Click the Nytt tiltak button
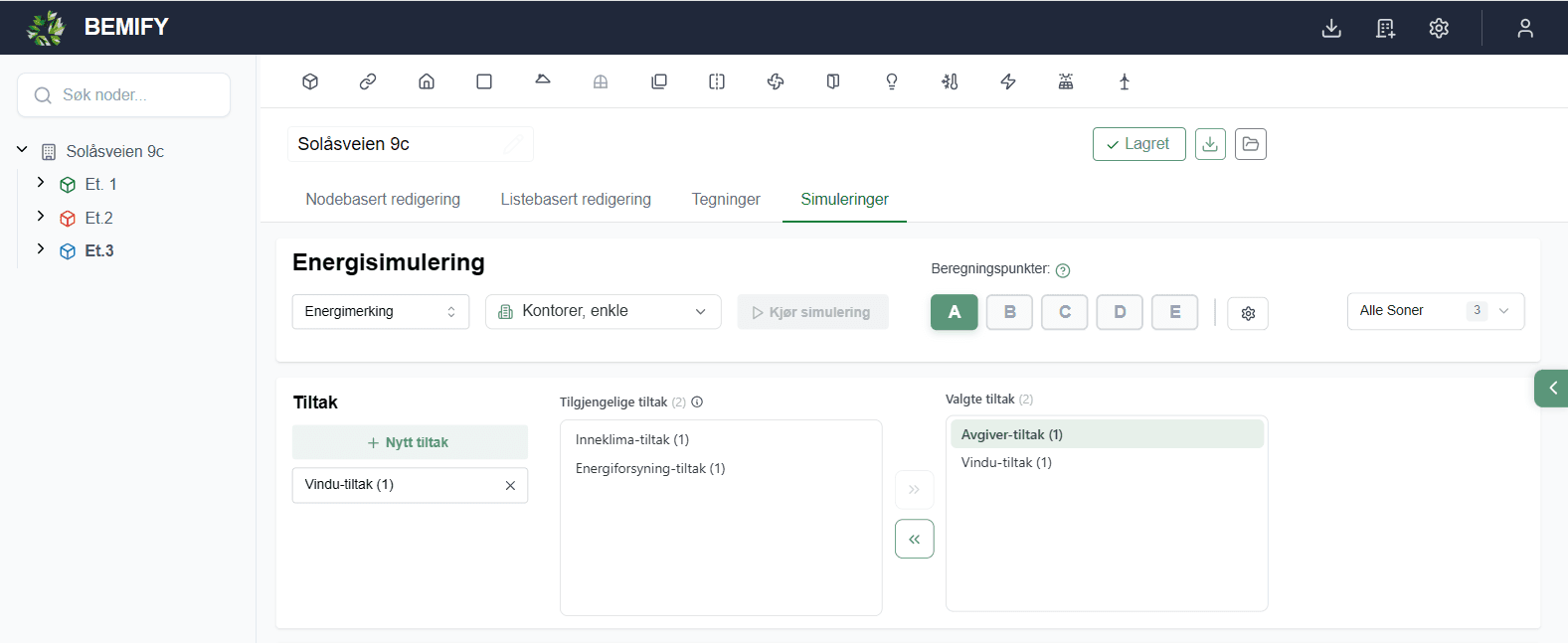 click(410, 442)
